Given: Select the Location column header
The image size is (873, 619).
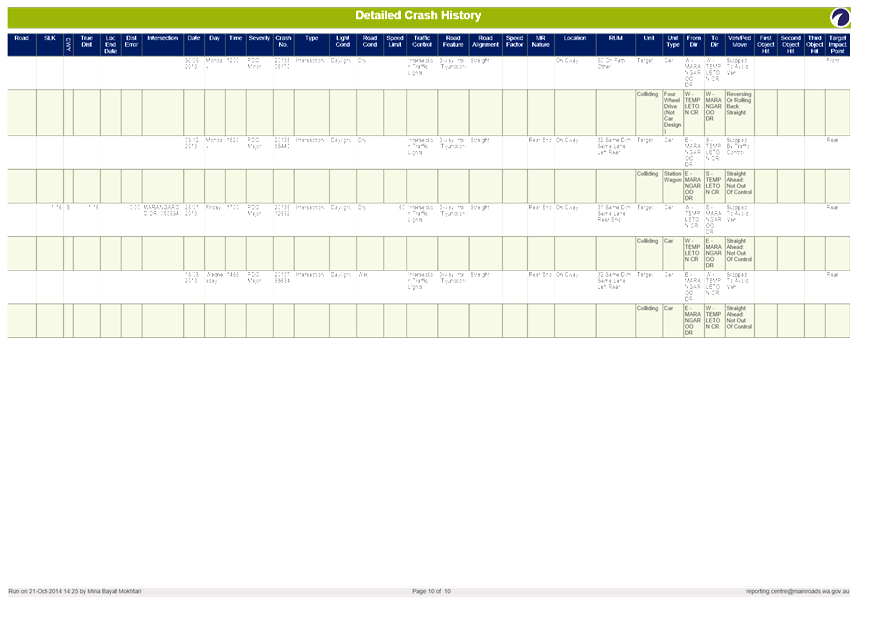Looking at the screenshot, I should (575, 45).
